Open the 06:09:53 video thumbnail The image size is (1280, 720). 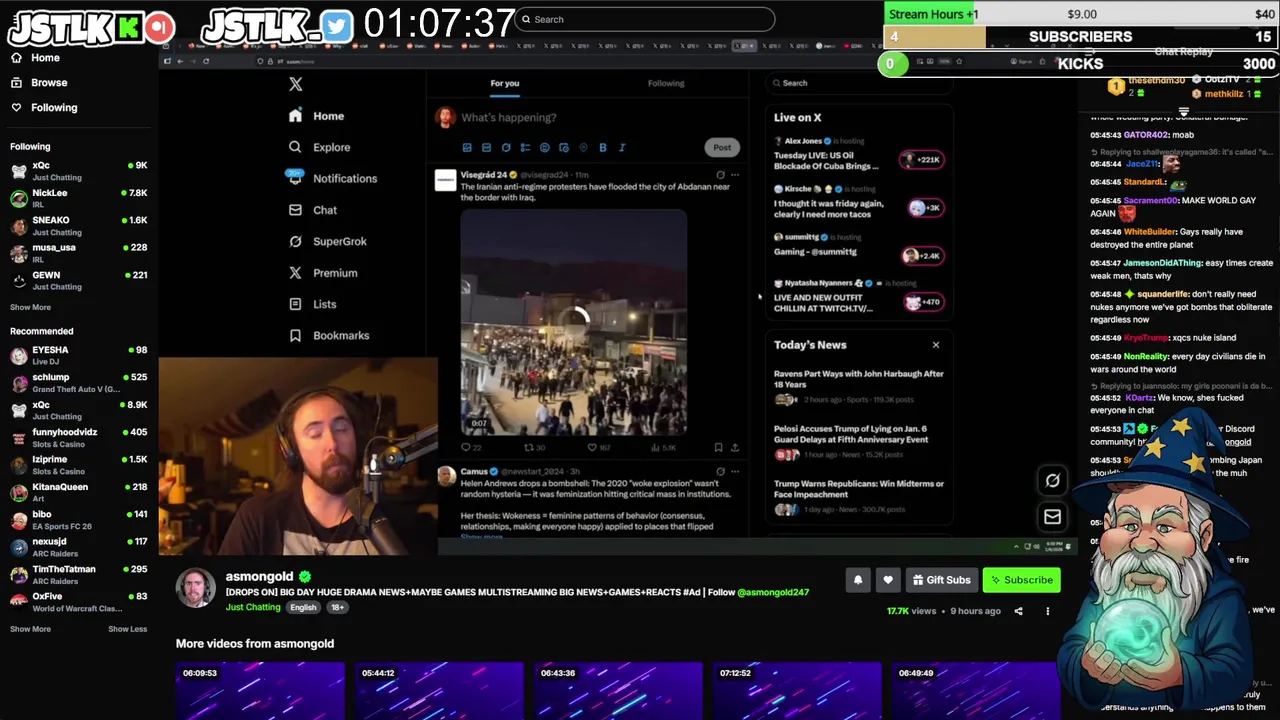[260, 691]
